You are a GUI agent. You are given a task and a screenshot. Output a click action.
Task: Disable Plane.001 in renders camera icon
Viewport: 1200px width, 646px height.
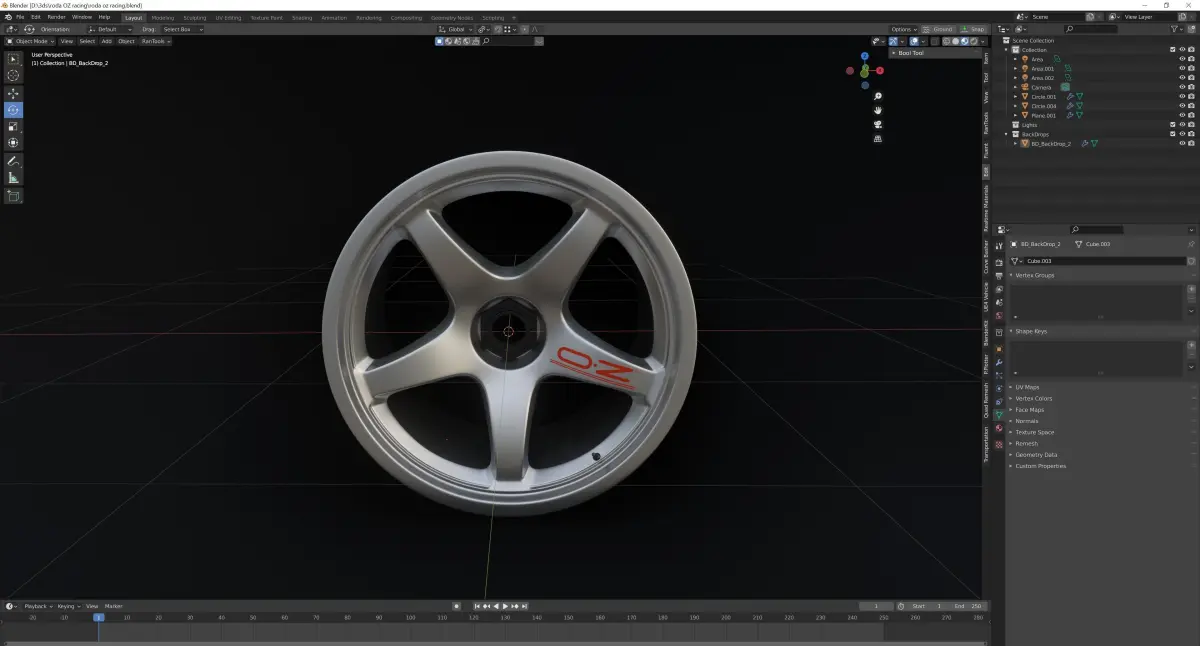[x=1191, y=115]
